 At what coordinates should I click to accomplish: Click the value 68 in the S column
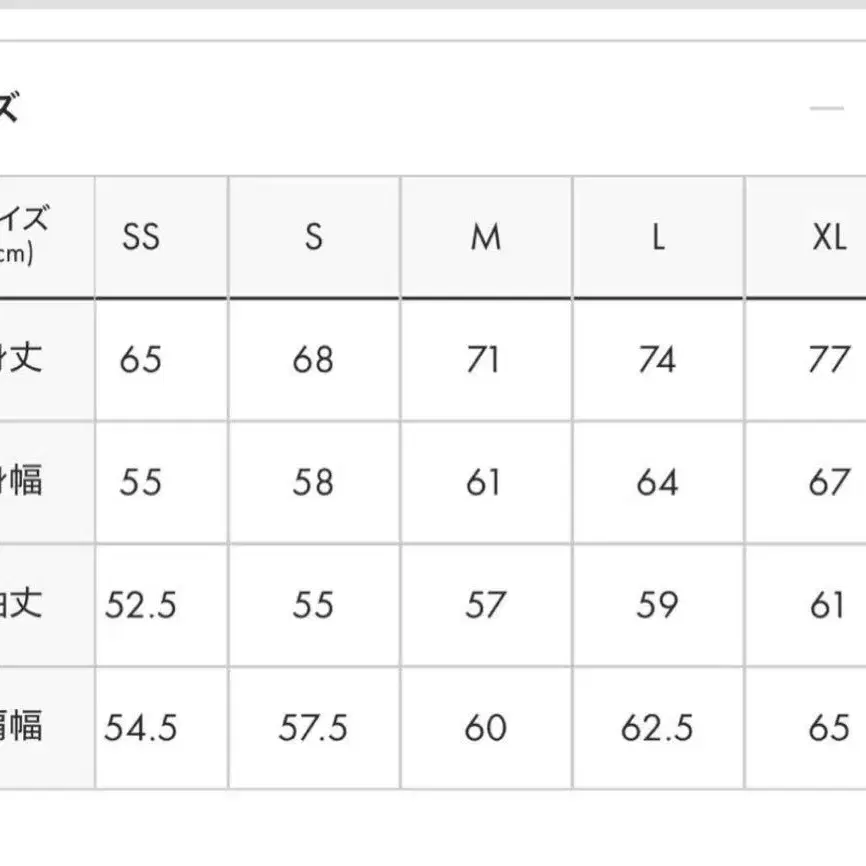(313, 359)
